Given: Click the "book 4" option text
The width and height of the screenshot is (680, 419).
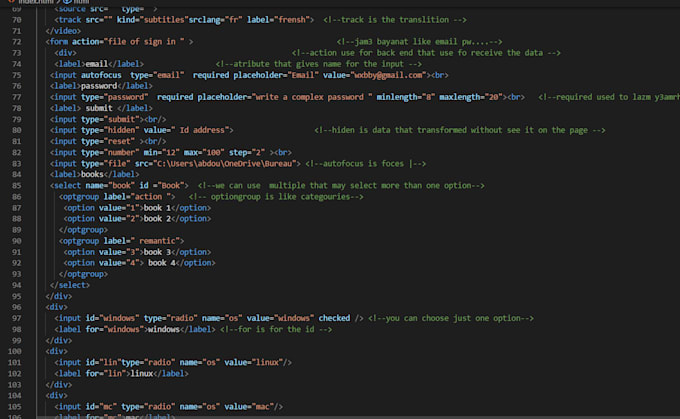Looking at the screenshot, I should tap(161, 263).
